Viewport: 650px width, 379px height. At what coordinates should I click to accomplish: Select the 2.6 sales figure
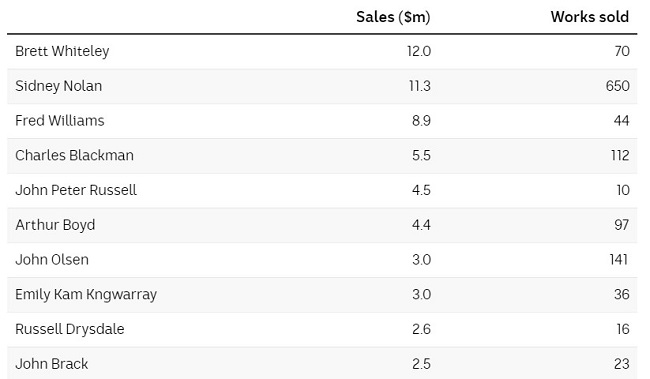[421, 329]
